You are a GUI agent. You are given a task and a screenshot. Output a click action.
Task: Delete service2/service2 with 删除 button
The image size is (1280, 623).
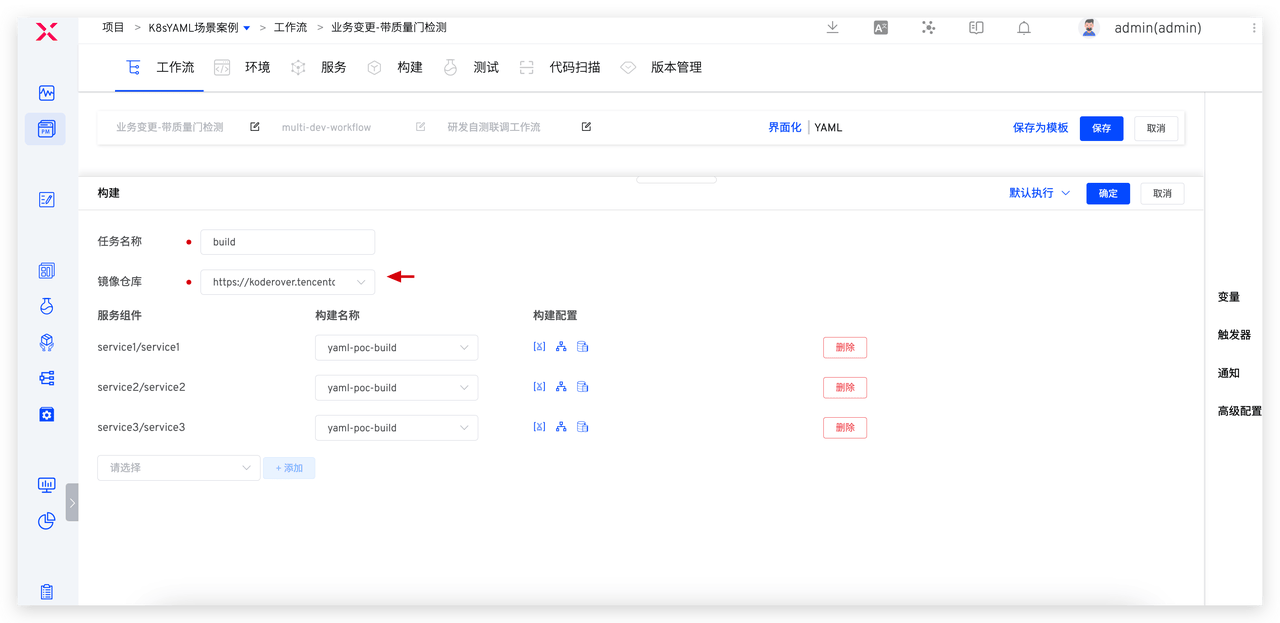pos(844,387)
